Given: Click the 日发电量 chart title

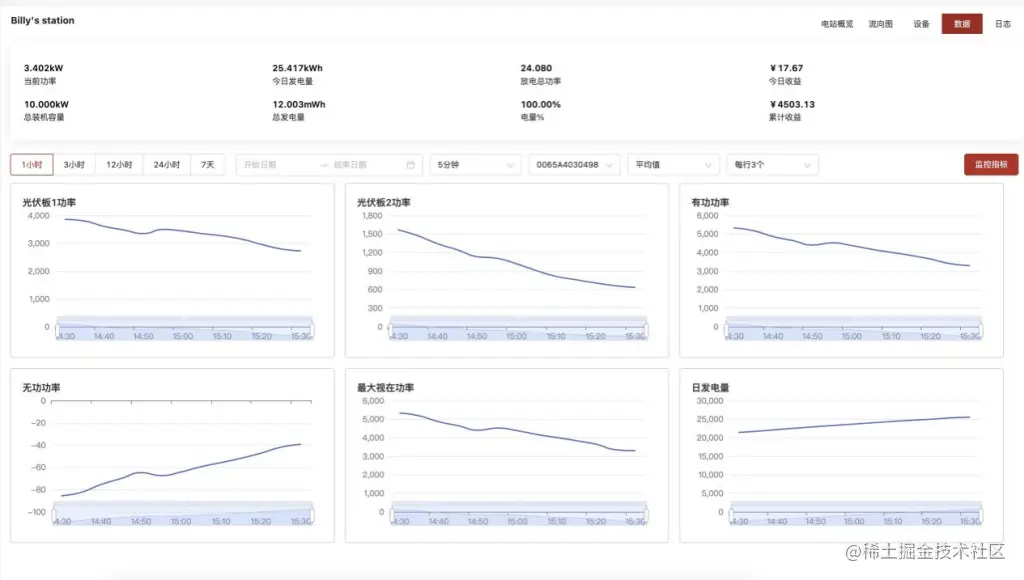Looking at the screenshot, I should pos(710,388).
